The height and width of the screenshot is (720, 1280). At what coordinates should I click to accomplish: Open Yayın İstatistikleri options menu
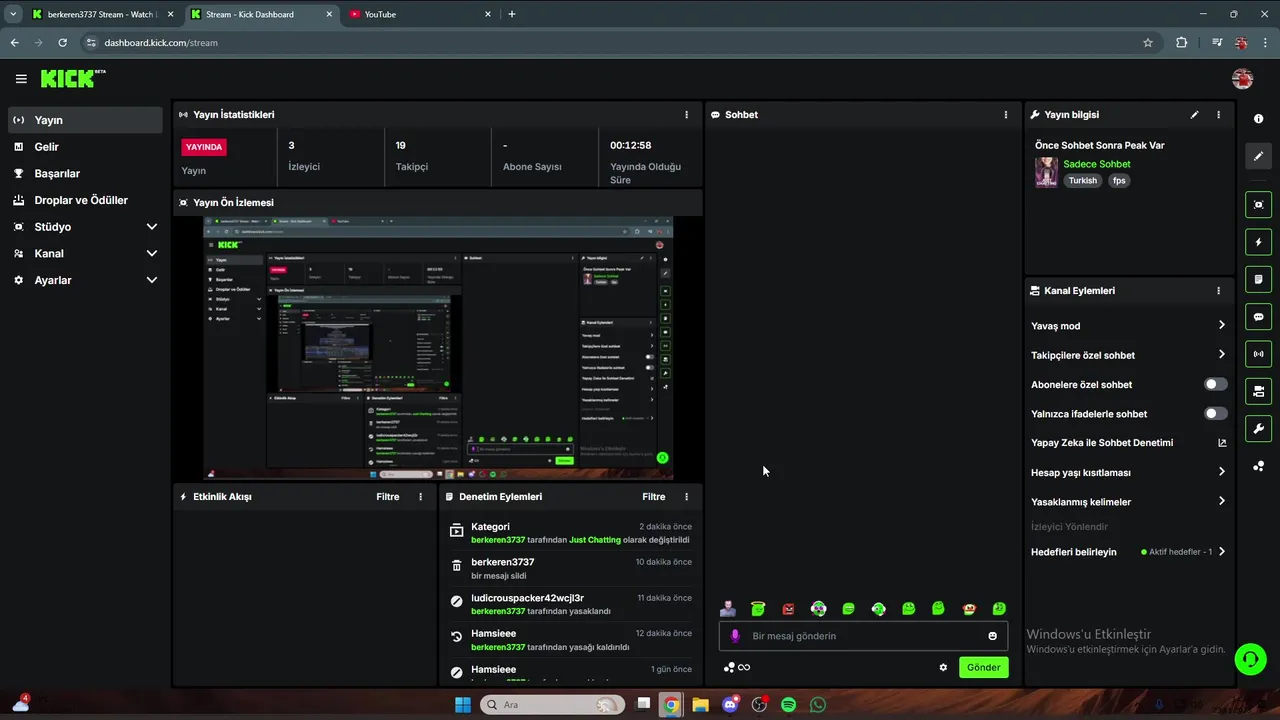[x=686, y=115]
